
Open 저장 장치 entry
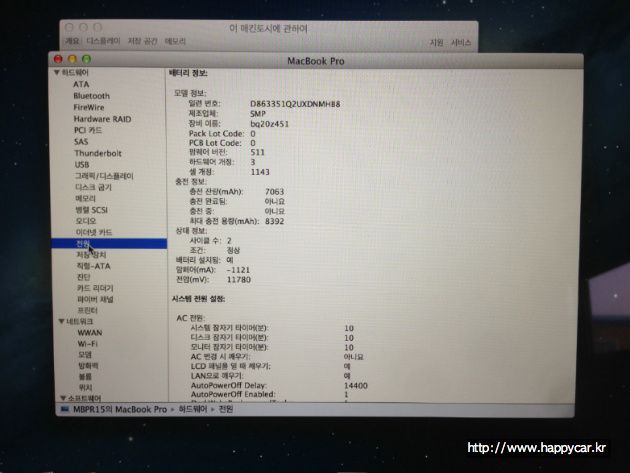pos(92,255)
